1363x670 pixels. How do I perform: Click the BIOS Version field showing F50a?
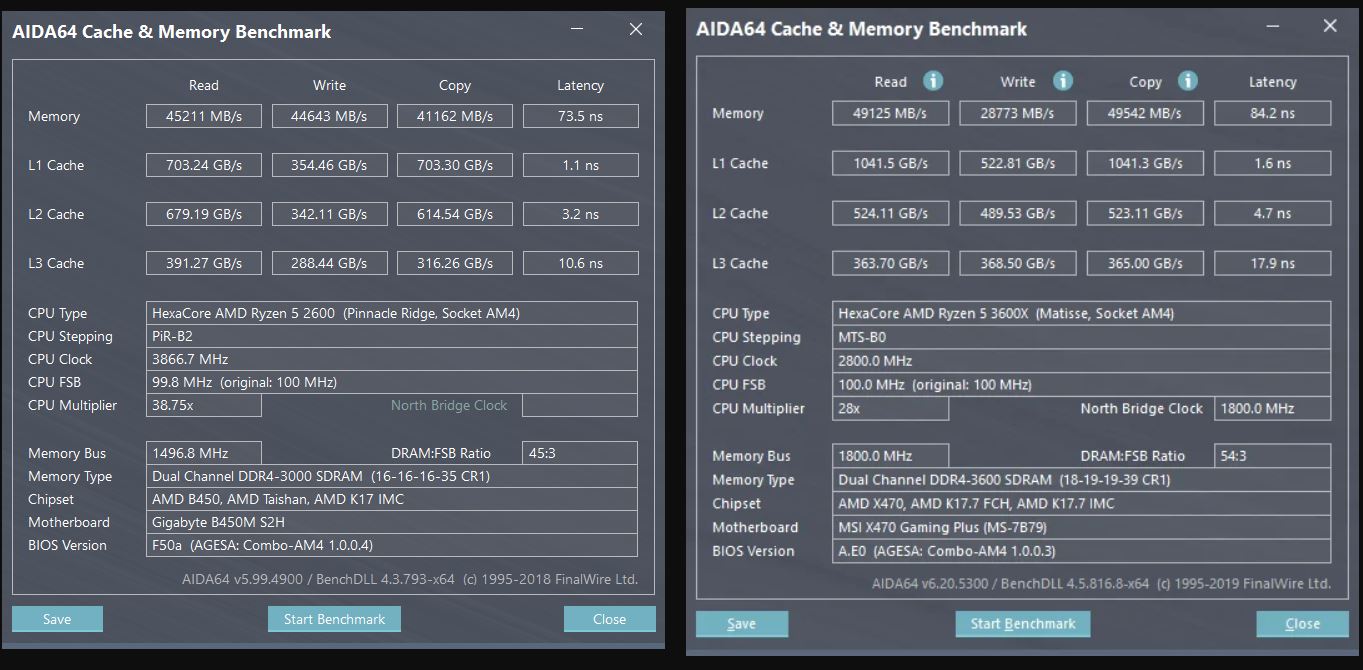click(392, 545)
